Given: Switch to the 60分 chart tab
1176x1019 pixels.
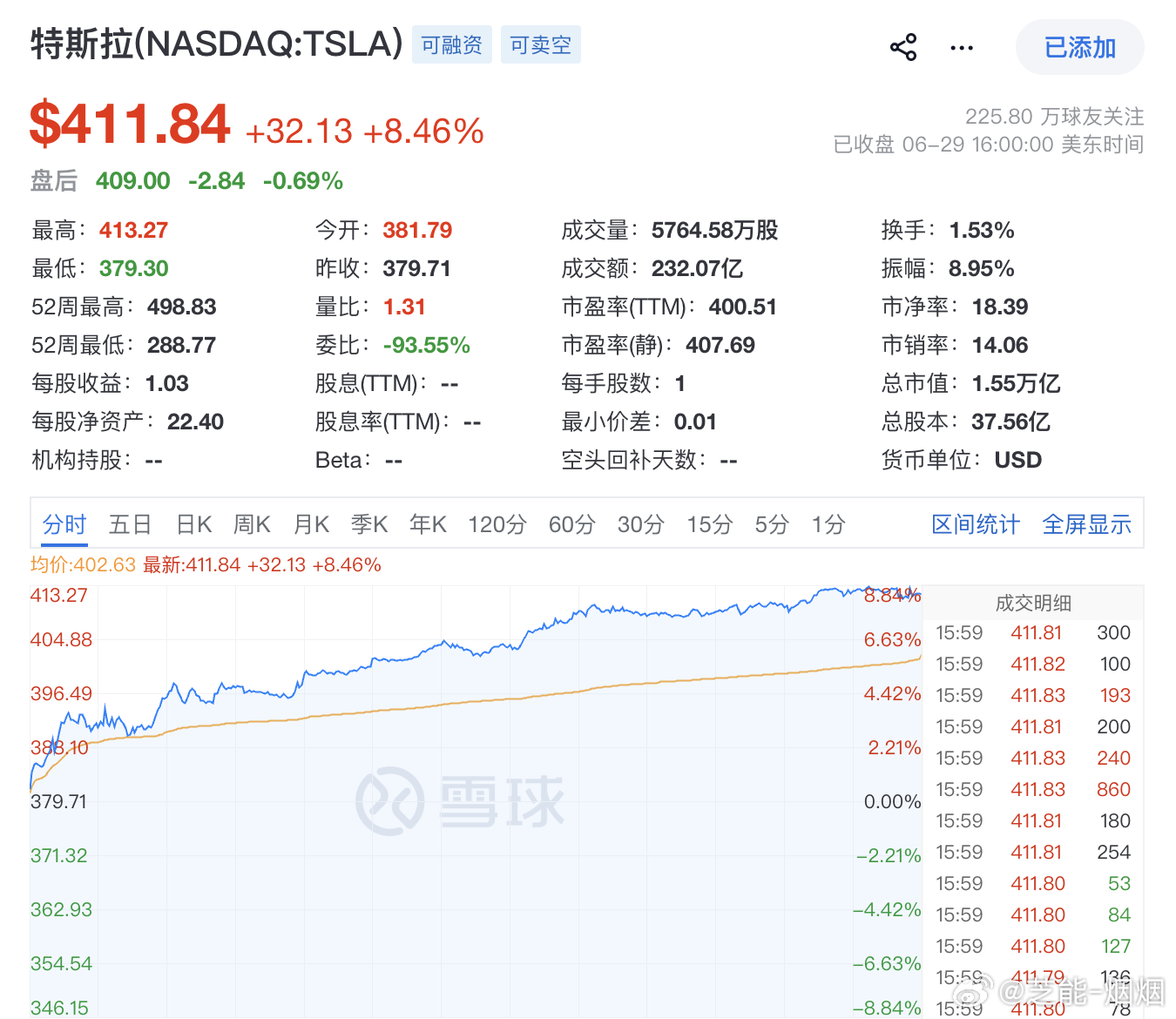Looking at the screenshot, I should point(572,524).
